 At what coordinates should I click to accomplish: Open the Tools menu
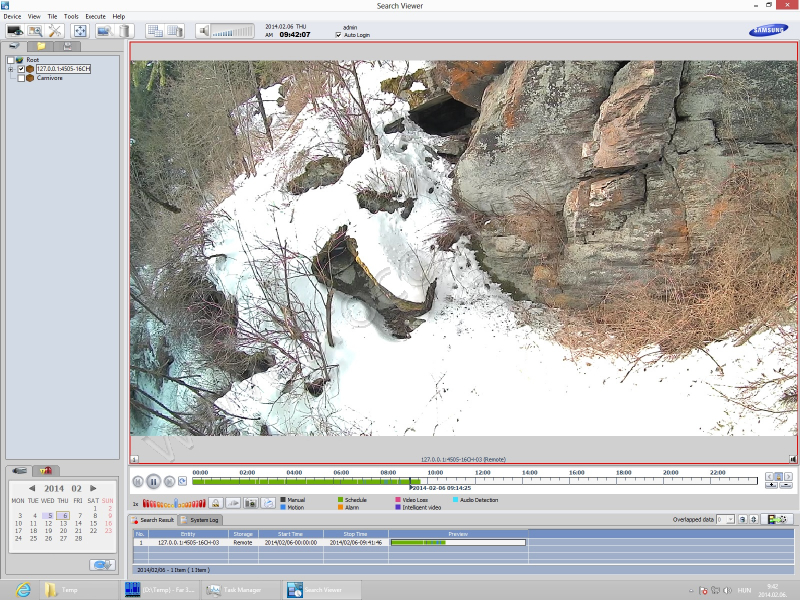(x=71, y=17)
